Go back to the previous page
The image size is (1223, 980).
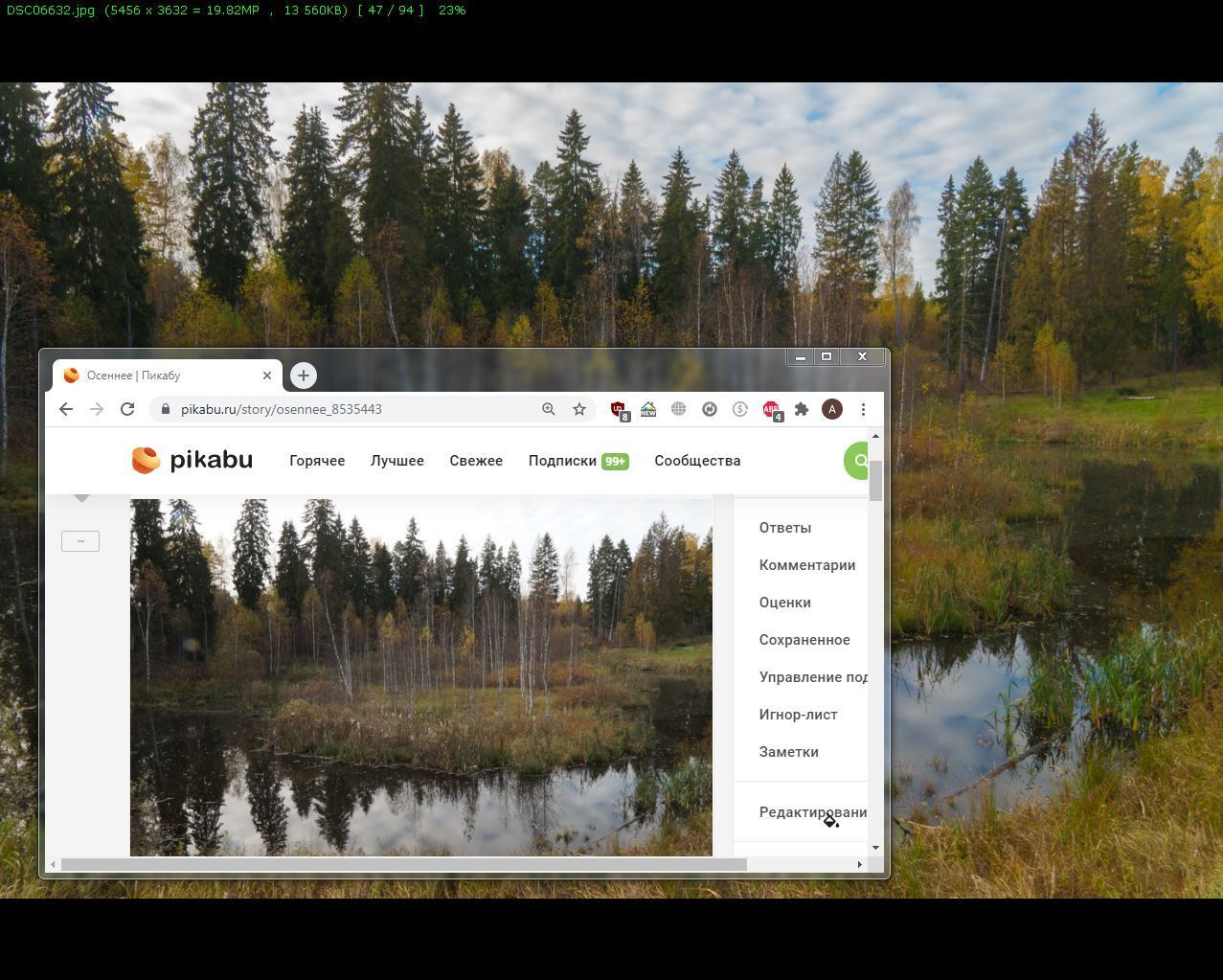(x=65, y=409)
